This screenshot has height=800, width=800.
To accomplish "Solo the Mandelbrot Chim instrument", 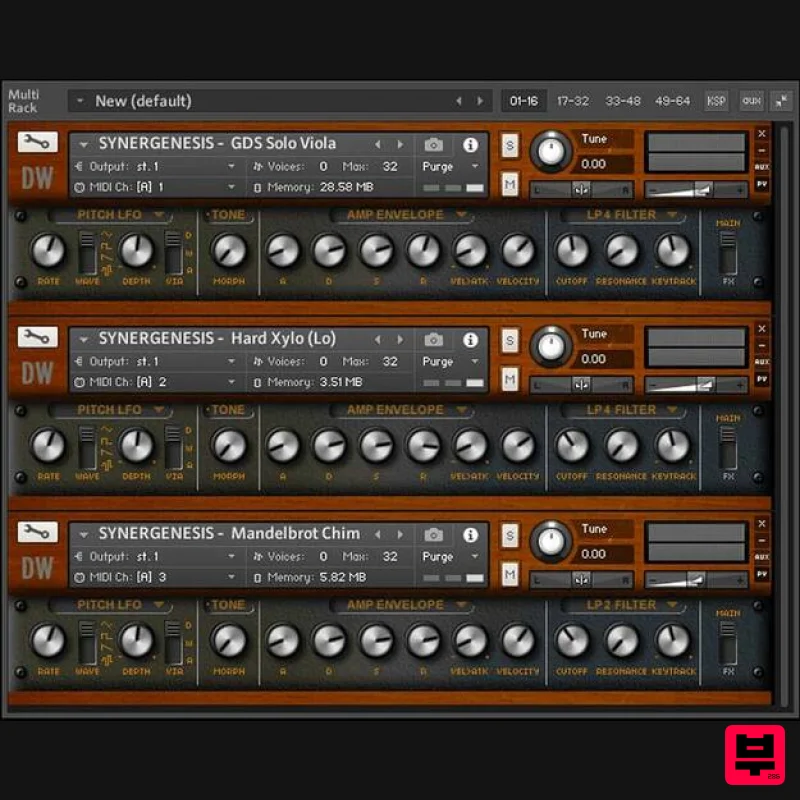I will tap(510, 536).
